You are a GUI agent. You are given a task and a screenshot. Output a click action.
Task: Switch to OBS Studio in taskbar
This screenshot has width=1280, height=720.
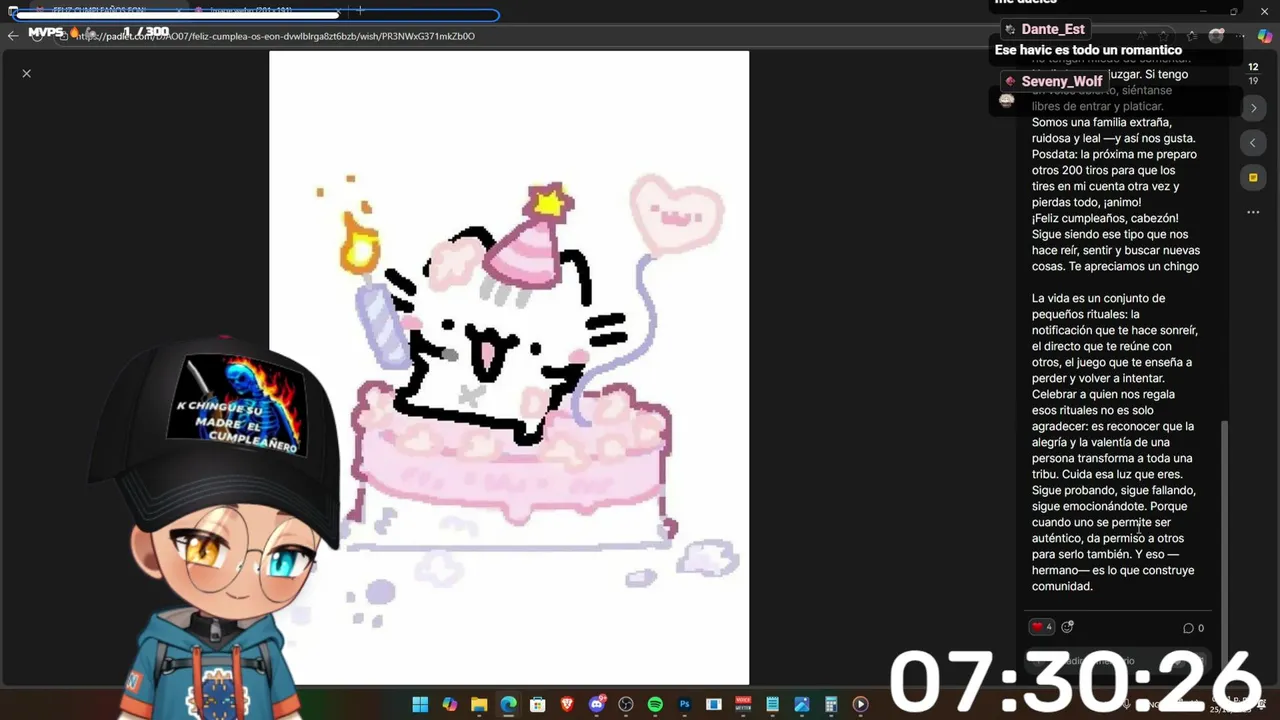coord(626,704)
